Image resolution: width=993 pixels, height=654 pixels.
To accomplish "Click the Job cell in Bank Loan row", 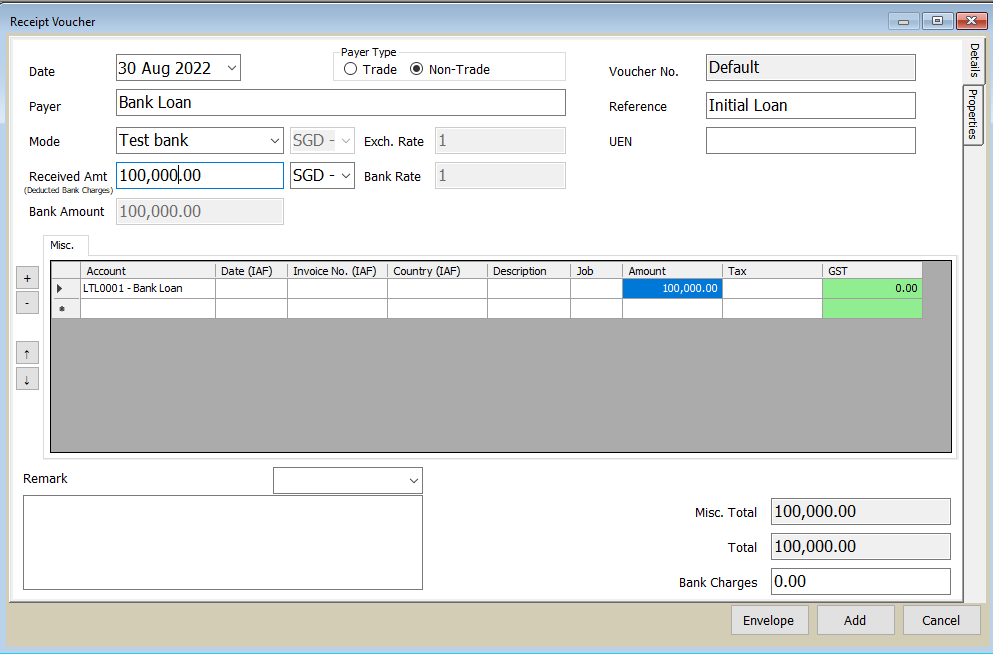I will (597, 289).
